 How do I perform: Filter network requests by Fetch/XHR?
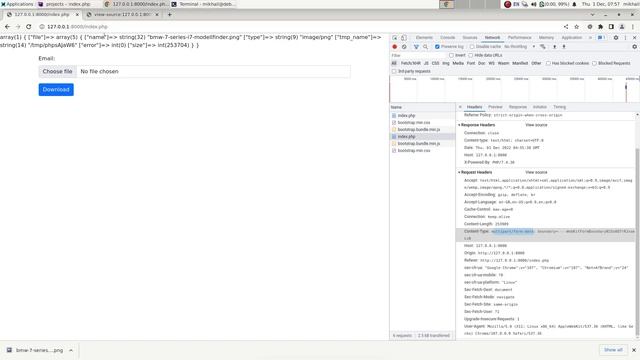tap(410, 63)
